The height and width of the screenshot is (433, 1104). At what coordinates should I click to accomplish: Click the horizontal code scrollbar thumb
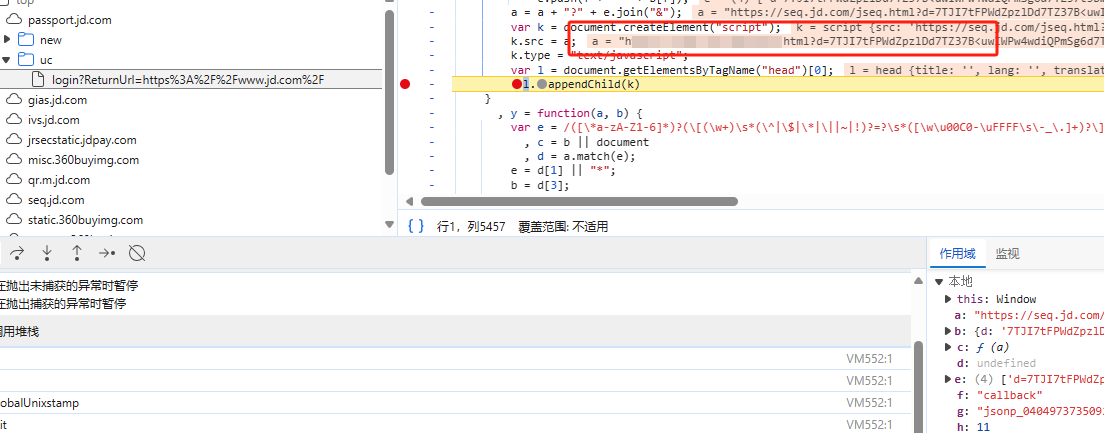point(580,201)
